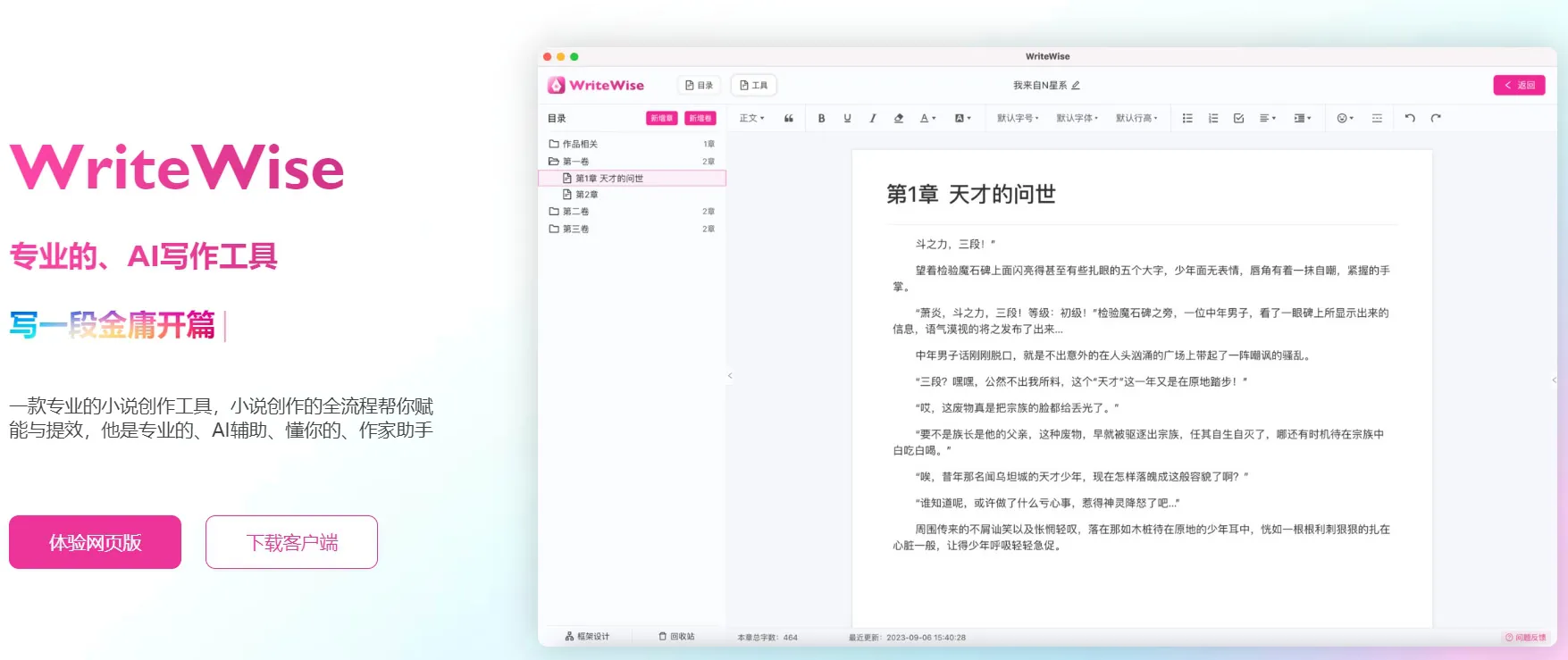Toggle italic formatting
This screenshot has height=660, width=1568.
click(x=873, y=118)
